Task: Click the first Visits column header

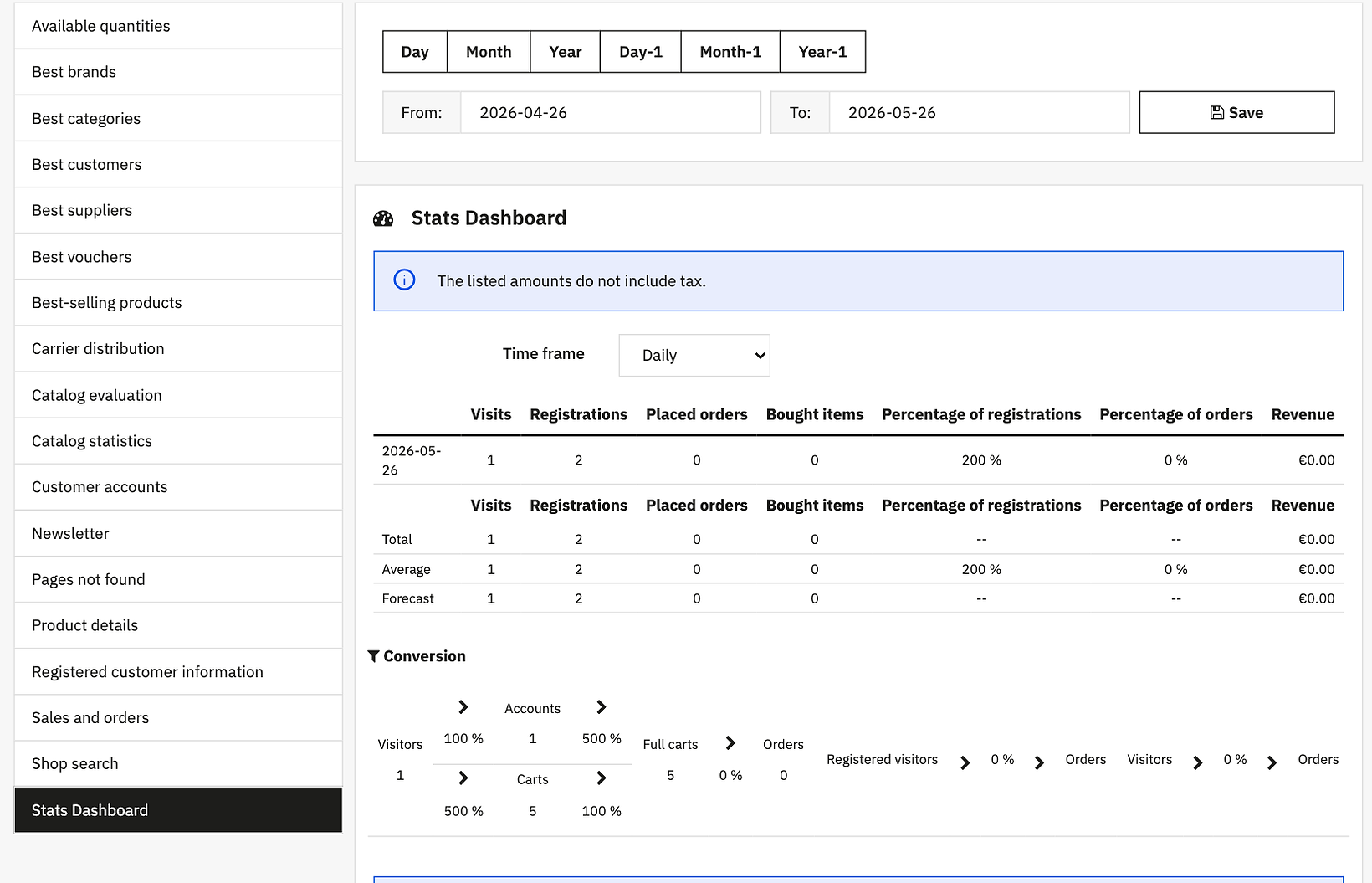Action: tap(491, 414)
